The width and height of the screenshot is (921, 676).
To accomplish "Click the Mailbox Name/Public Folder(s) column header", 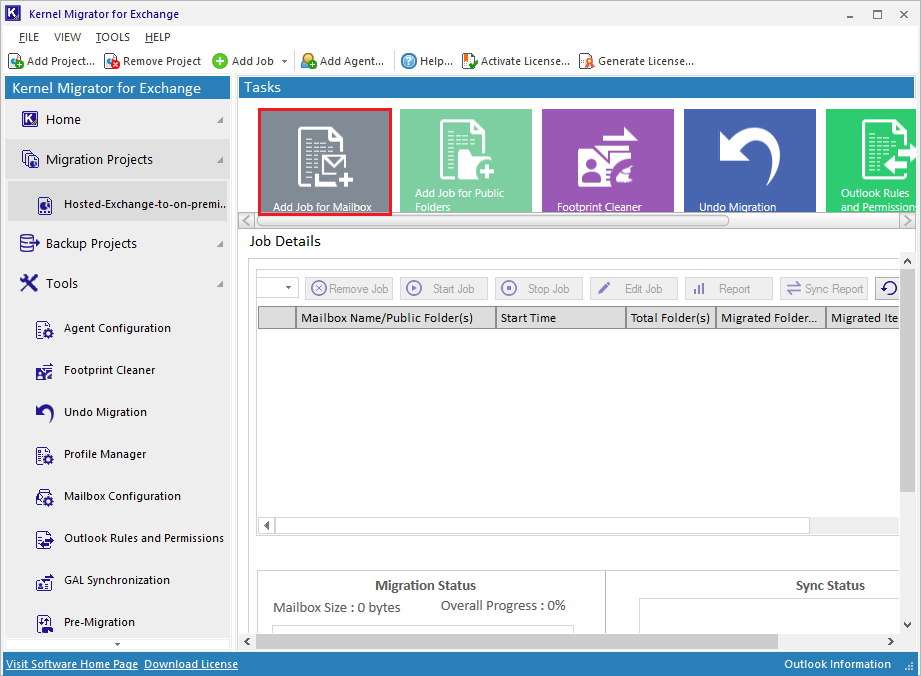I will (x=395, y=318).
